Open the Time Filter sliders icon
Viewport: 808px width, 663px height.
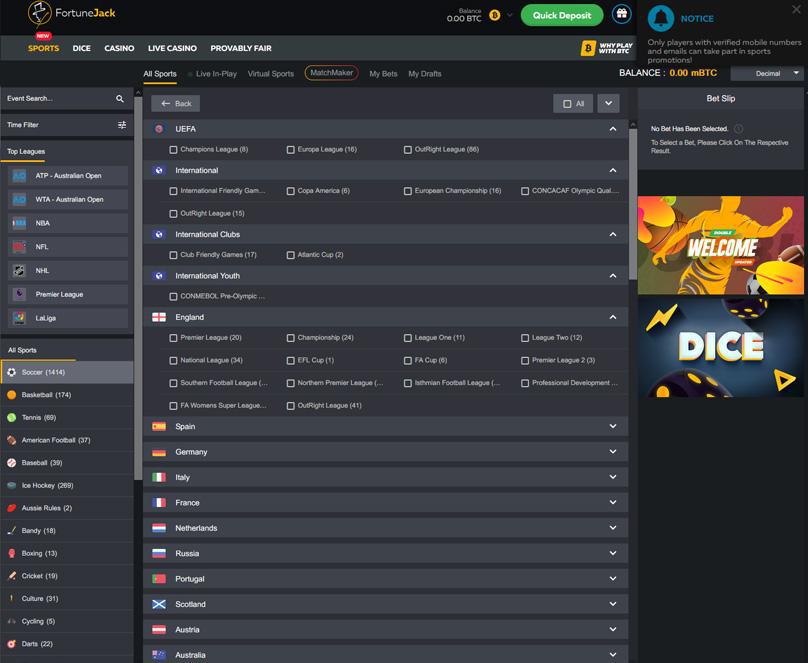[x=122, y=125]
